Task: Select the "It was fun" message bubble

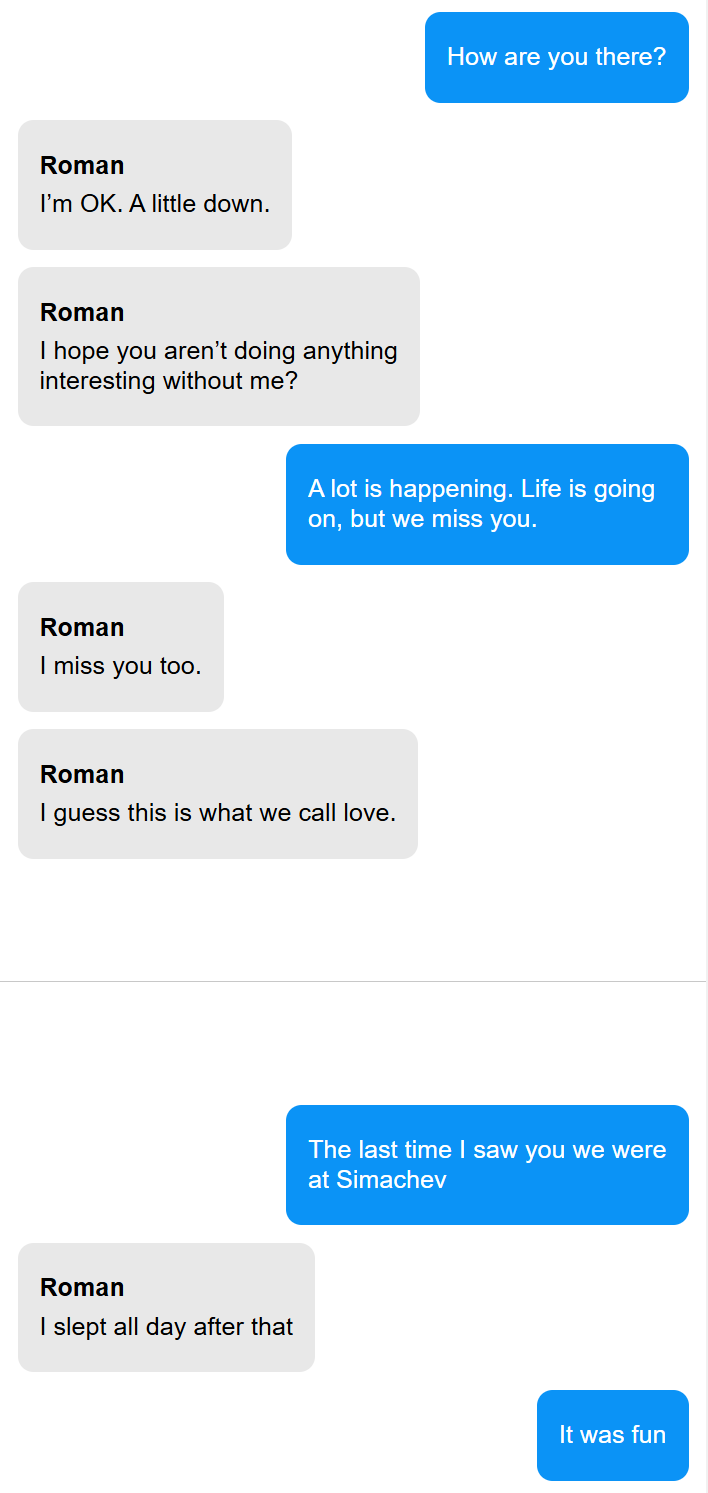Action: point(612,1435)
